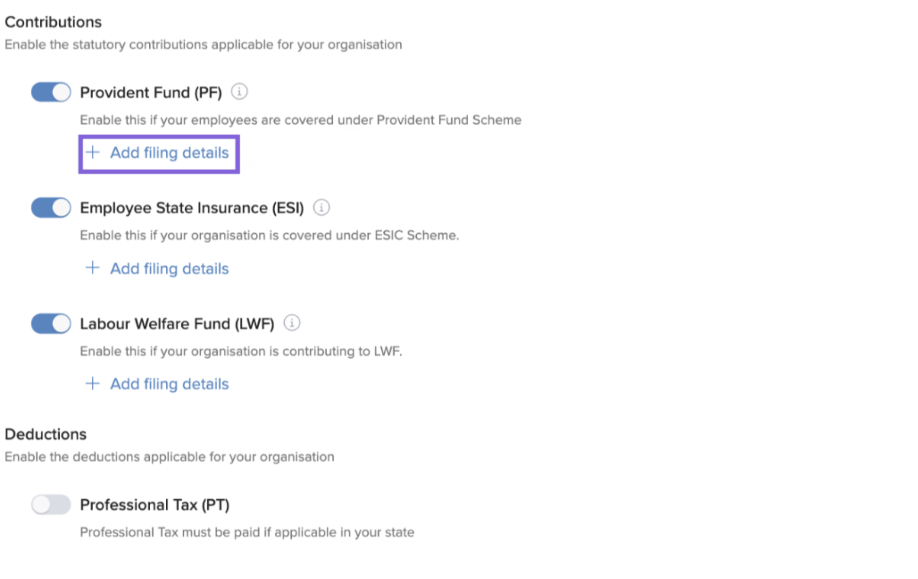Click the Deductions section heading

pyautogui.click(x=46, y=434)
